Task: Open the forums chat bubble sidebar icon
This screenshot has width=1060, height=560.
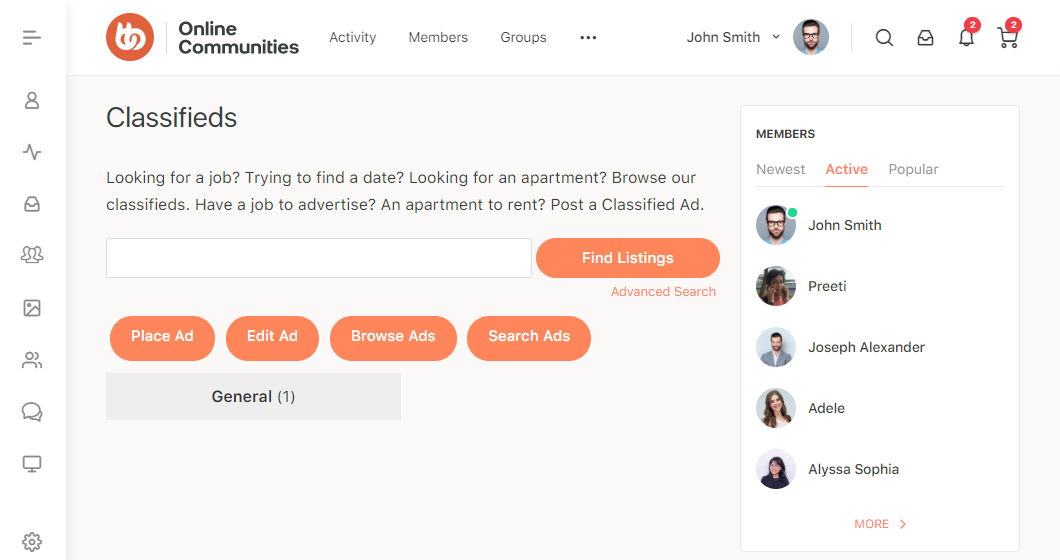Action: pyautogui.click(x=32, y=412)
